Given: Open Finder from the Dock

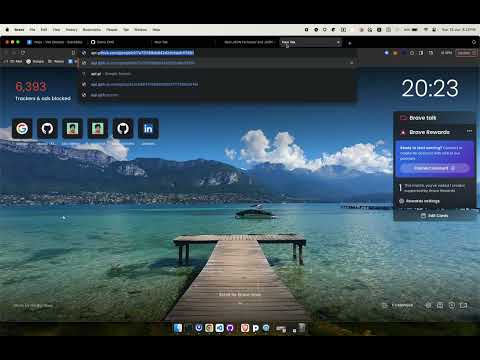Looking at the screenshot, I should coord(178,328).
